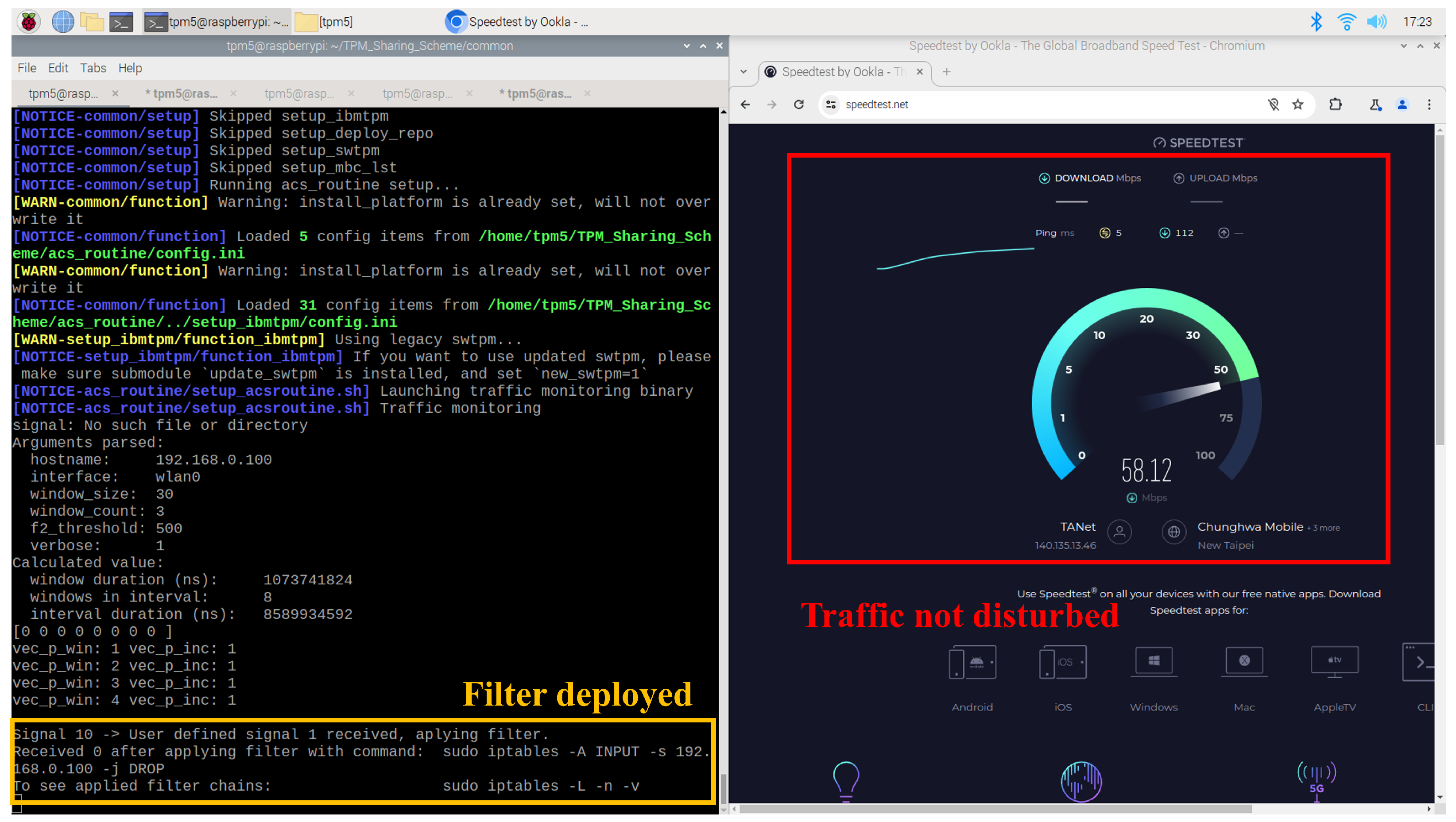This screenshot has height=822, width=1456.
Task: Click the Chunghwa Mobile server link
Action: [1250, 527]
